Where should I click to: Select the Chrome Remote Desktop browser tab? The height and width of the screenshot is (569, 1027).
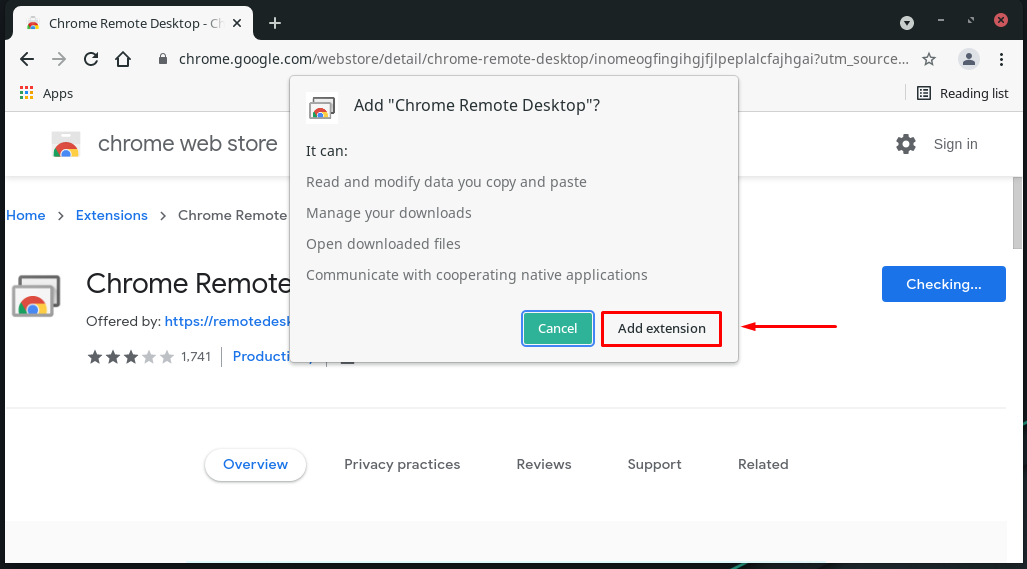tap(133, 24)
